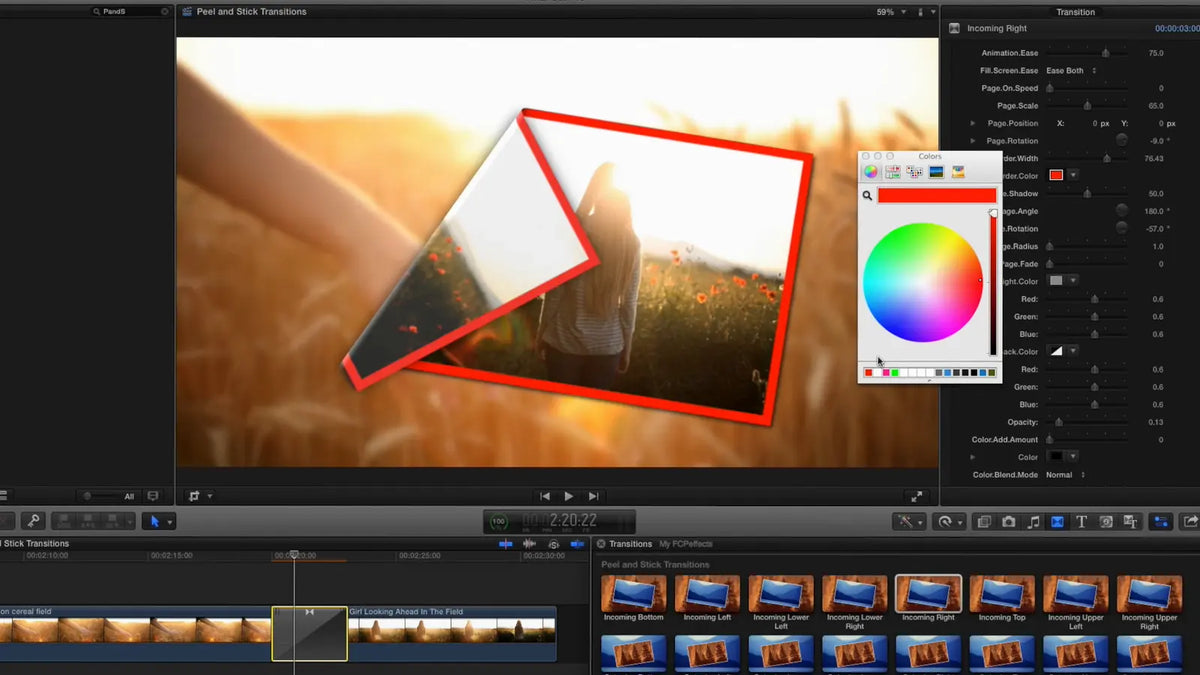Open the keyword editor key icon
Image resolution: width=1200 pixels, height=675 pixels.
point(33,521)
